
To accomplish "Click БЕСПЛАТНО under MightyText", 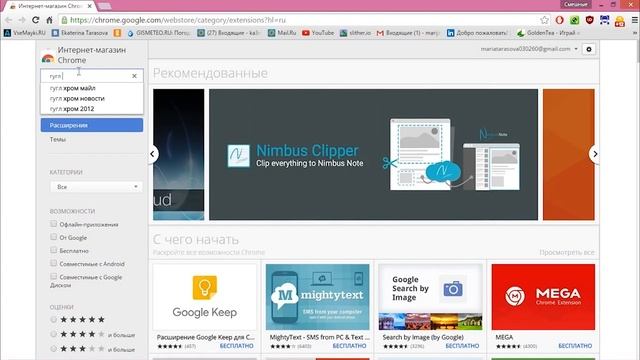I will tap(349, 346).
